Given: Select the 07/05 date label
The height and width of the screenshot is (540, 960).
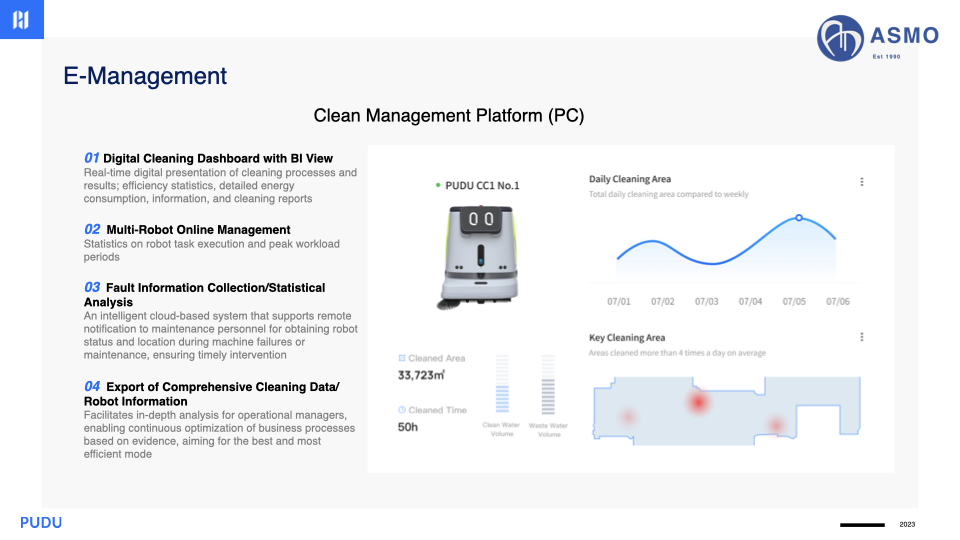Looking at the screenshot, I should 794,302.
